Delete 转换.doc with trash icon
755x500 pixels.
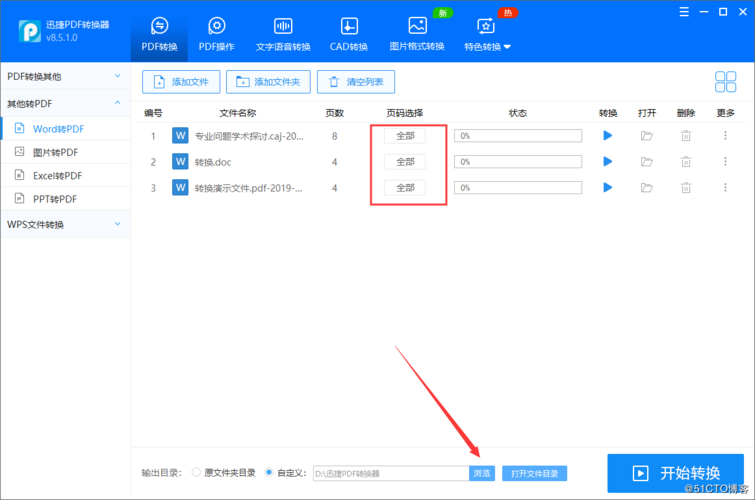[x=686, y=162]
